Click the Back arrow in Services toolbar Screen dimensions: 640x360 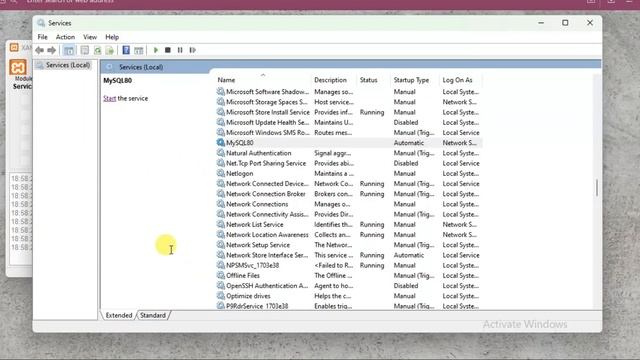pyautogui.click(x=40, y=50)
